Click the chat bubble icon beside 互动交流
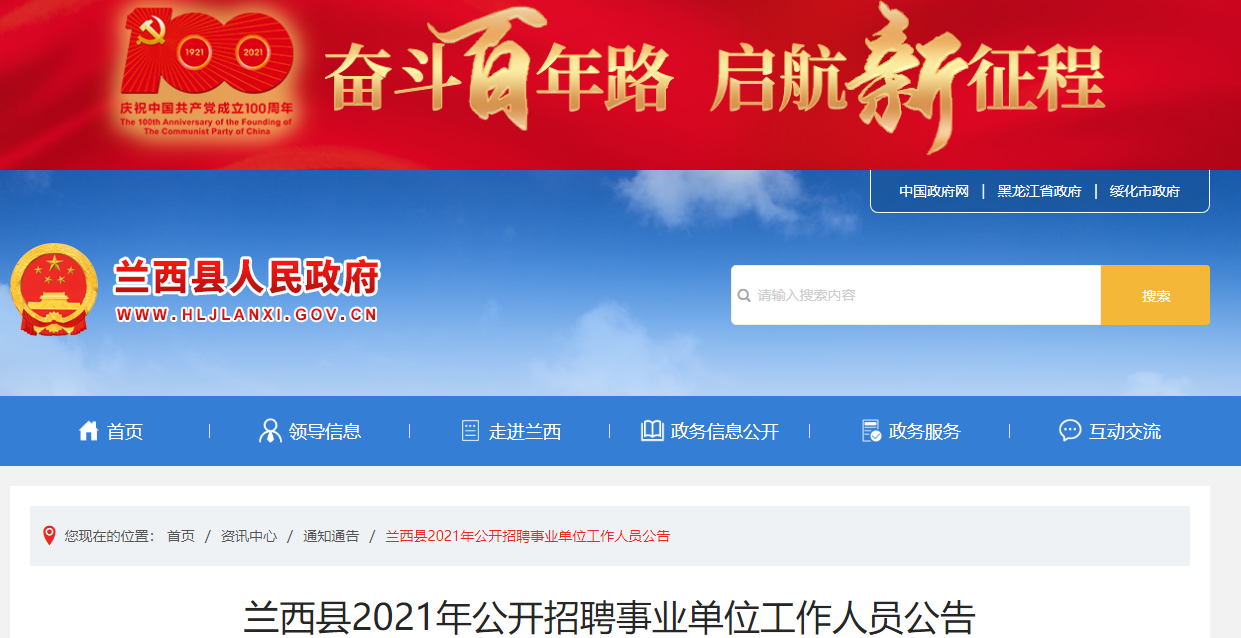This screenshot has height=638, width=1241. (x=1070, y=431)
